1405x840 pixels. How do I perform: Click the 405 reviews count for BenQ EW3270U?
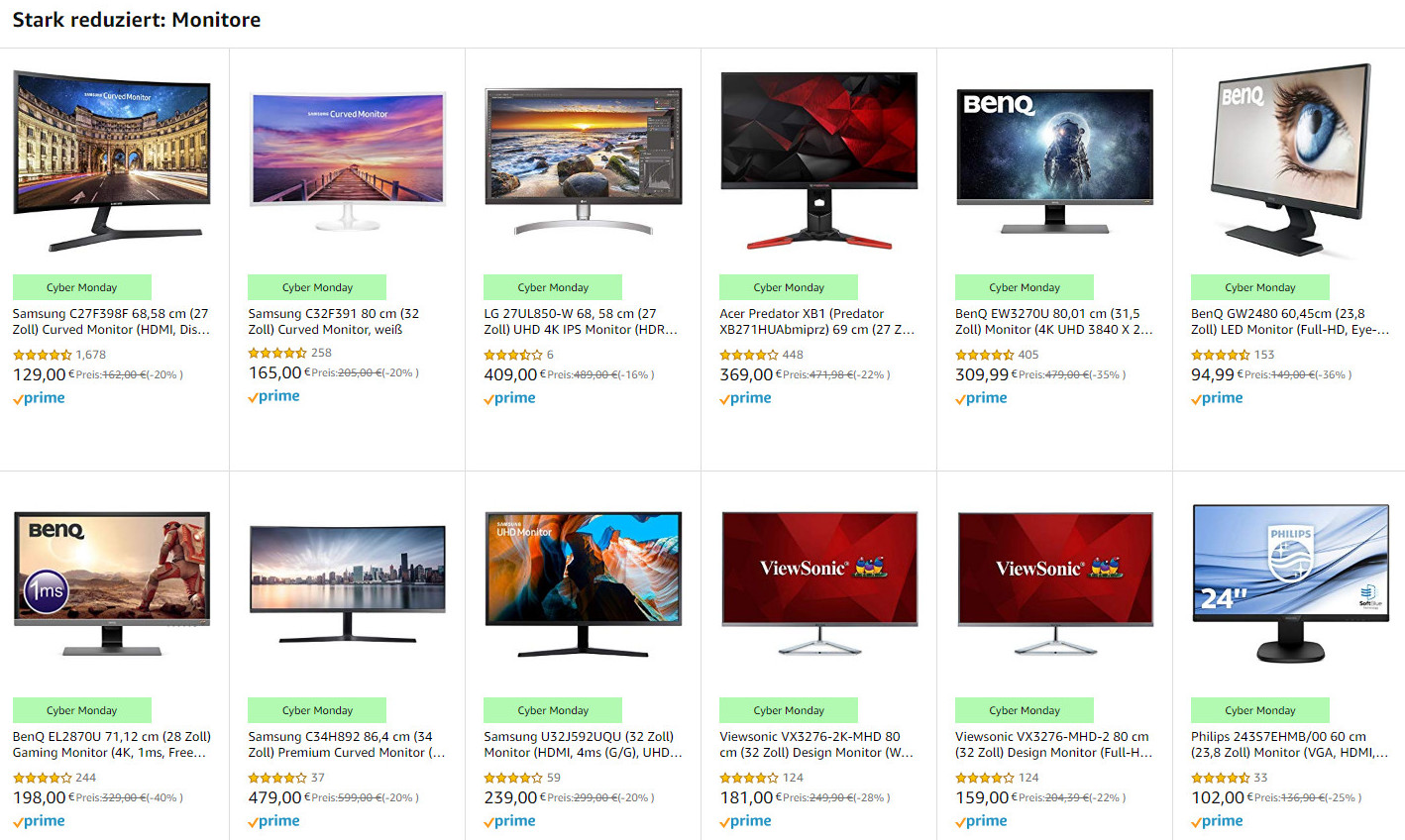pos(1028,355)
